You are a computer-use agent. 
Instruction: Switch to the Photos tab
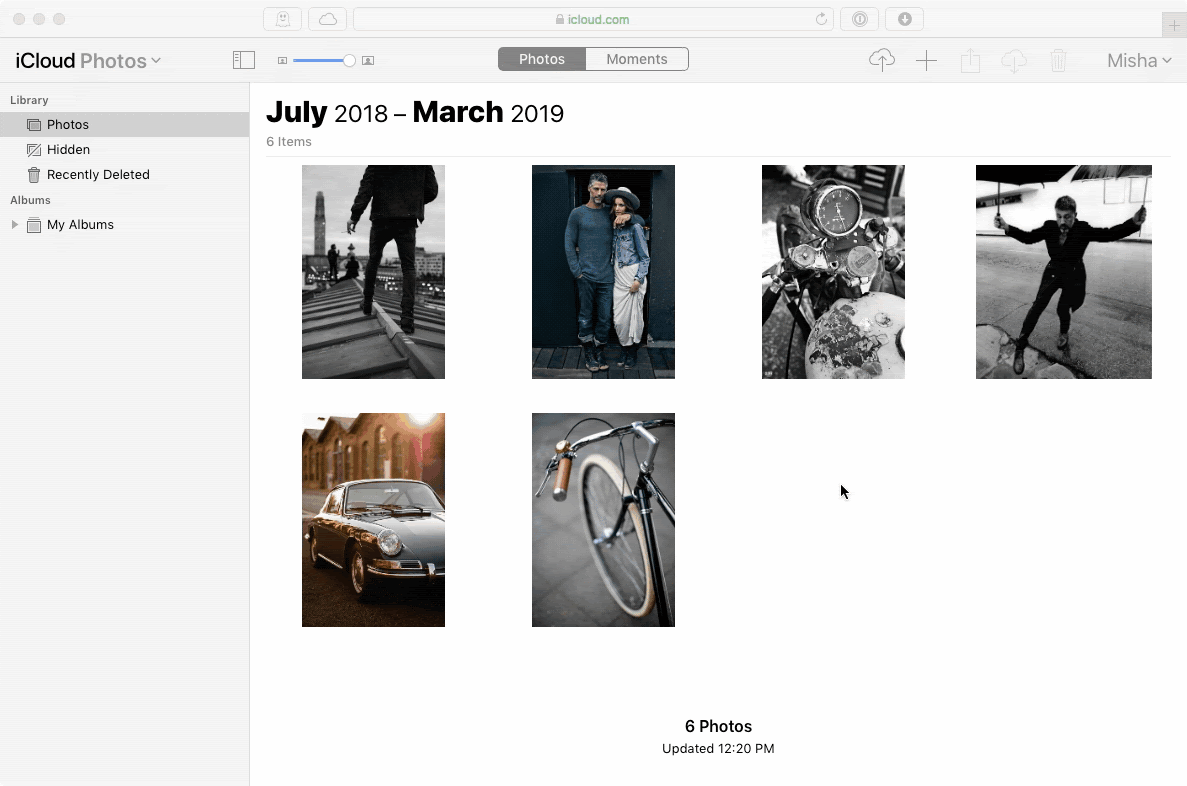click(542, 59)
